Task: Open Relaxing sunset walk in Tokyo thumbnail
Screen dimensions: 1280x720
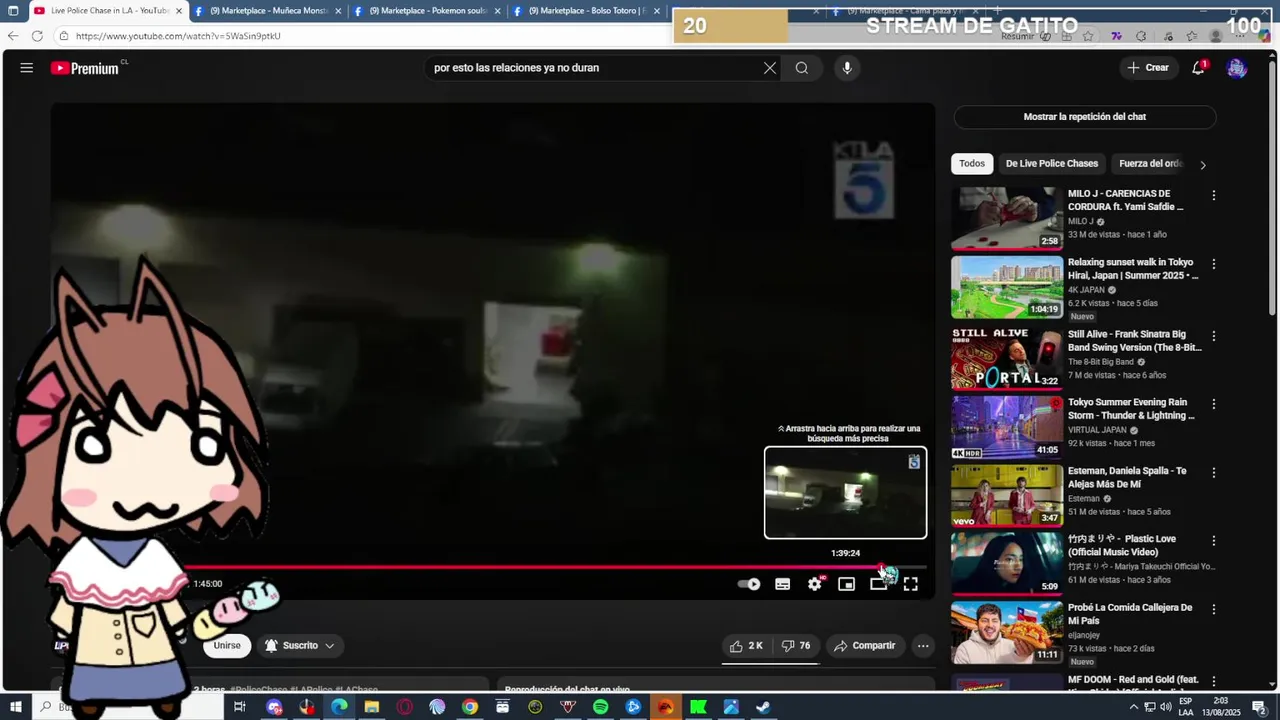Action: 1007,287
